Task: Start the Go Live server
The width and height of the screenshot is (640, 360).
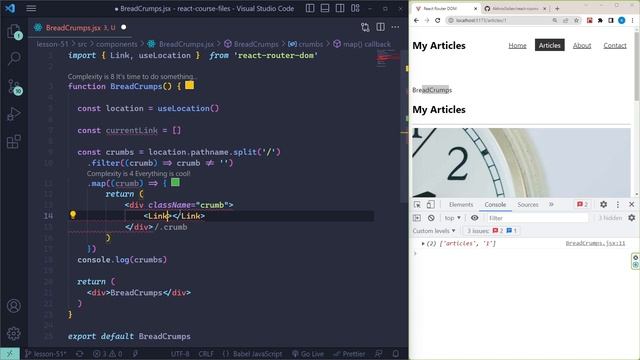Action: click(308, 354)
